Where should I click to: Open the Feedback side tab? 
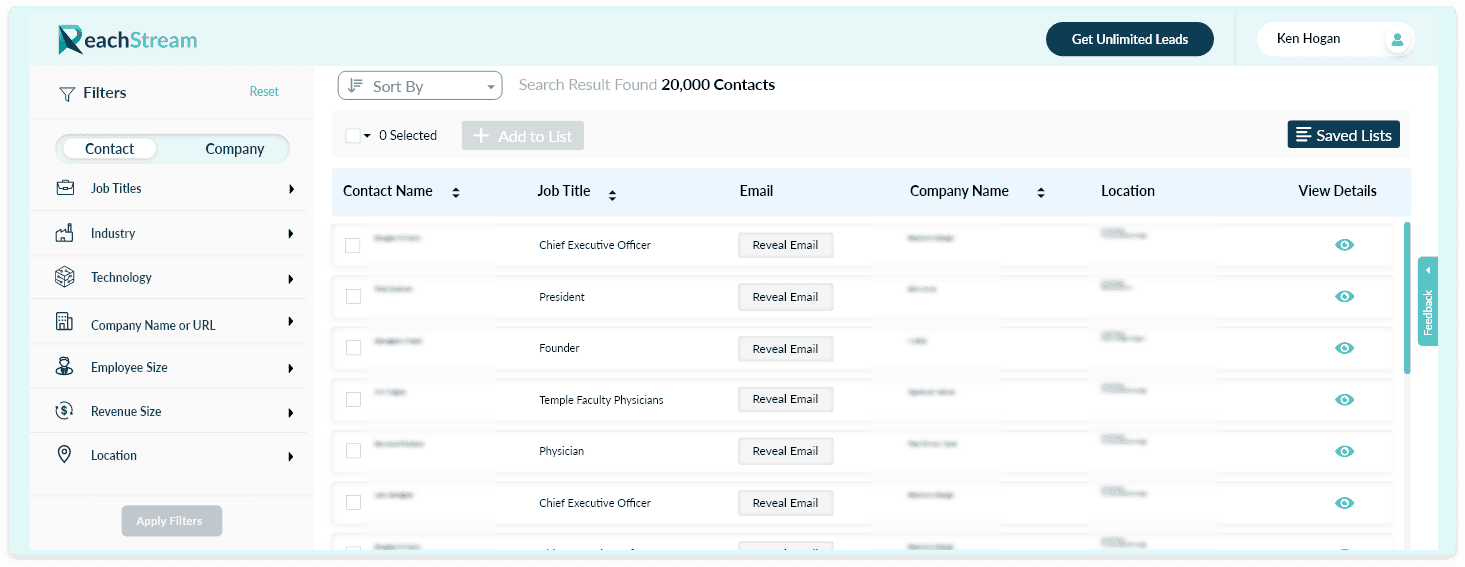coord(1428,301)
